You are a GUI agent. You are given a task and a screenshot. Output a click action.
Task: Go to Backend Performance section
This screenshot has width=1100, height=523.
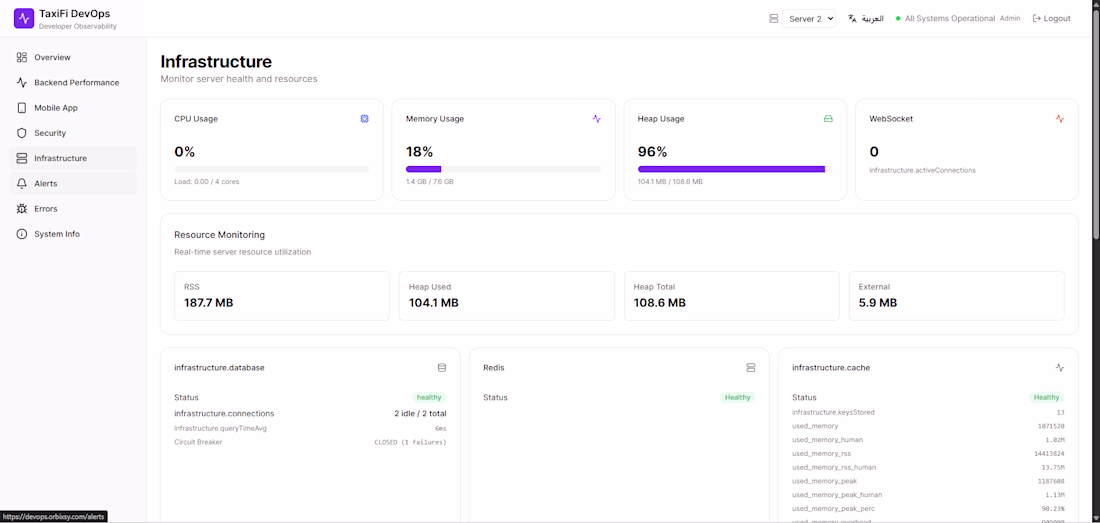pos(73,83)
